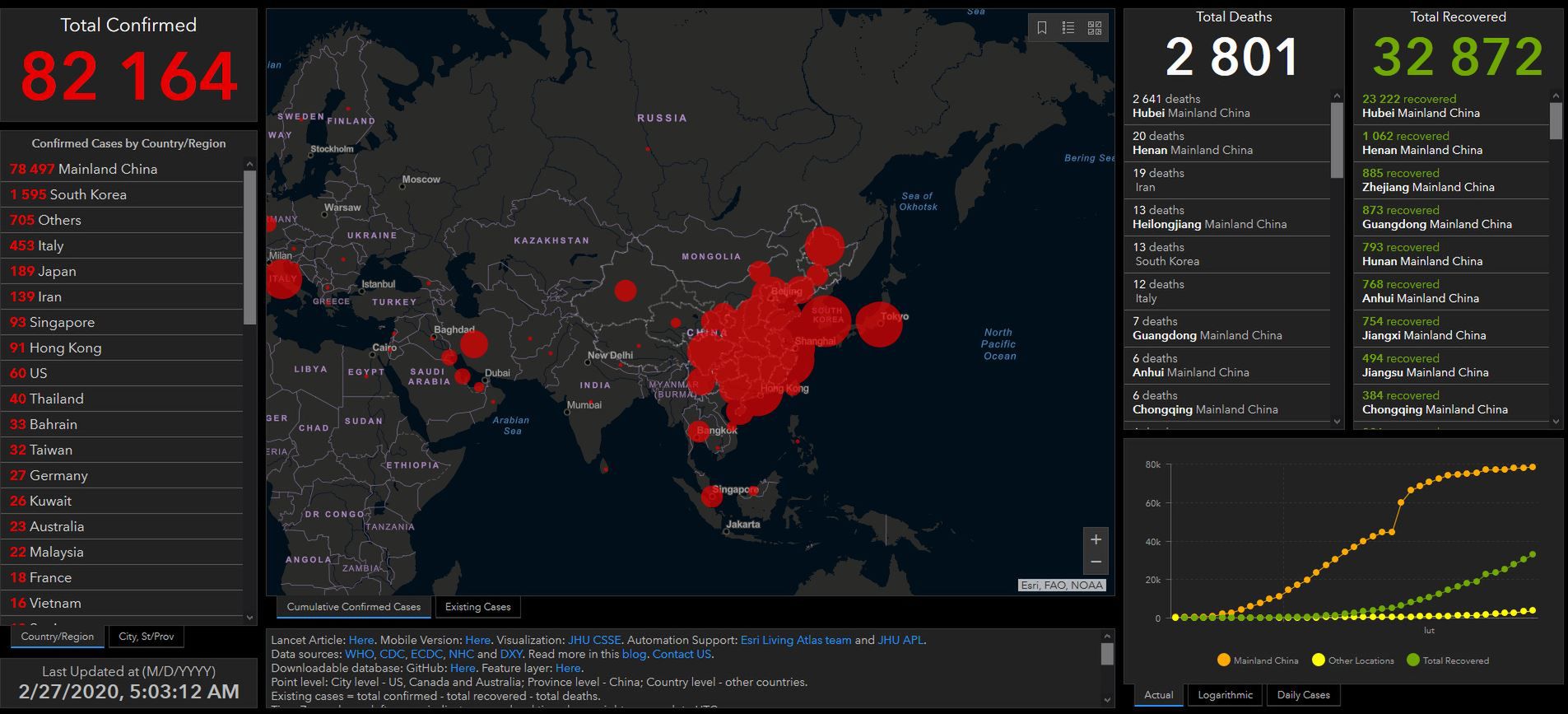Screen dimensions: 1568x714
Task: Select the '19 deaths Iran' row
Action: (1227, 180)
